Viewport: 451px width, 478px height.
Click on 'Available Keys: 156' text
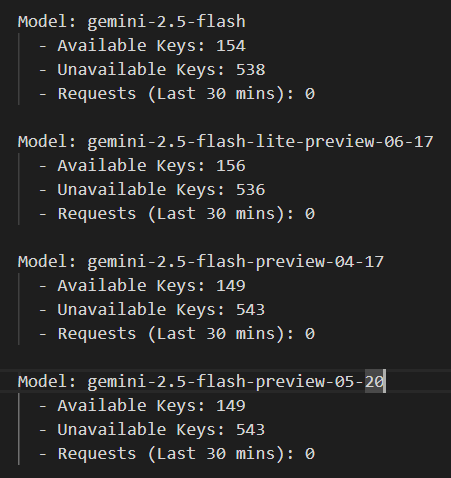click(x=152, y=166)
